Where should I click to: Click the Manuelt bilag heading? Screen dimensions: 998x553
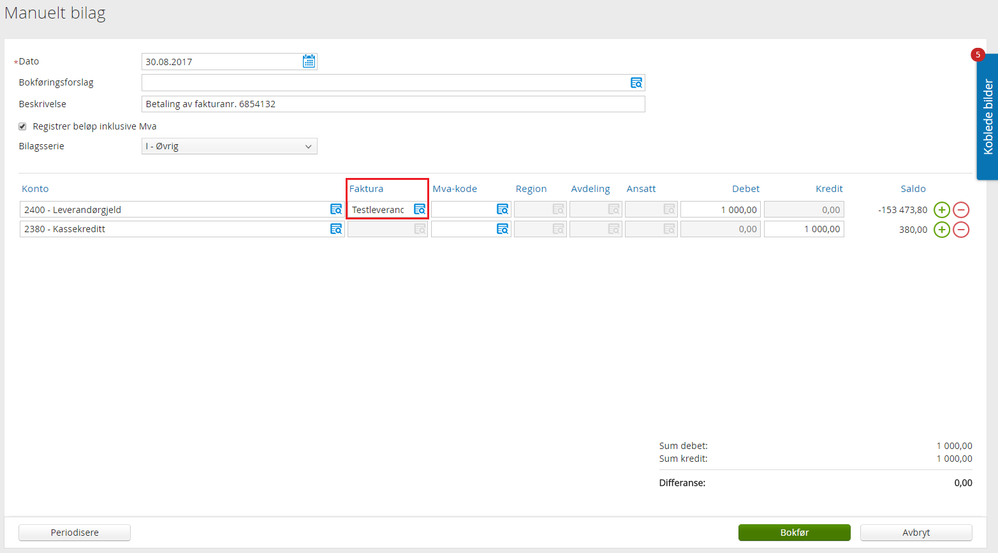point(55,13)
